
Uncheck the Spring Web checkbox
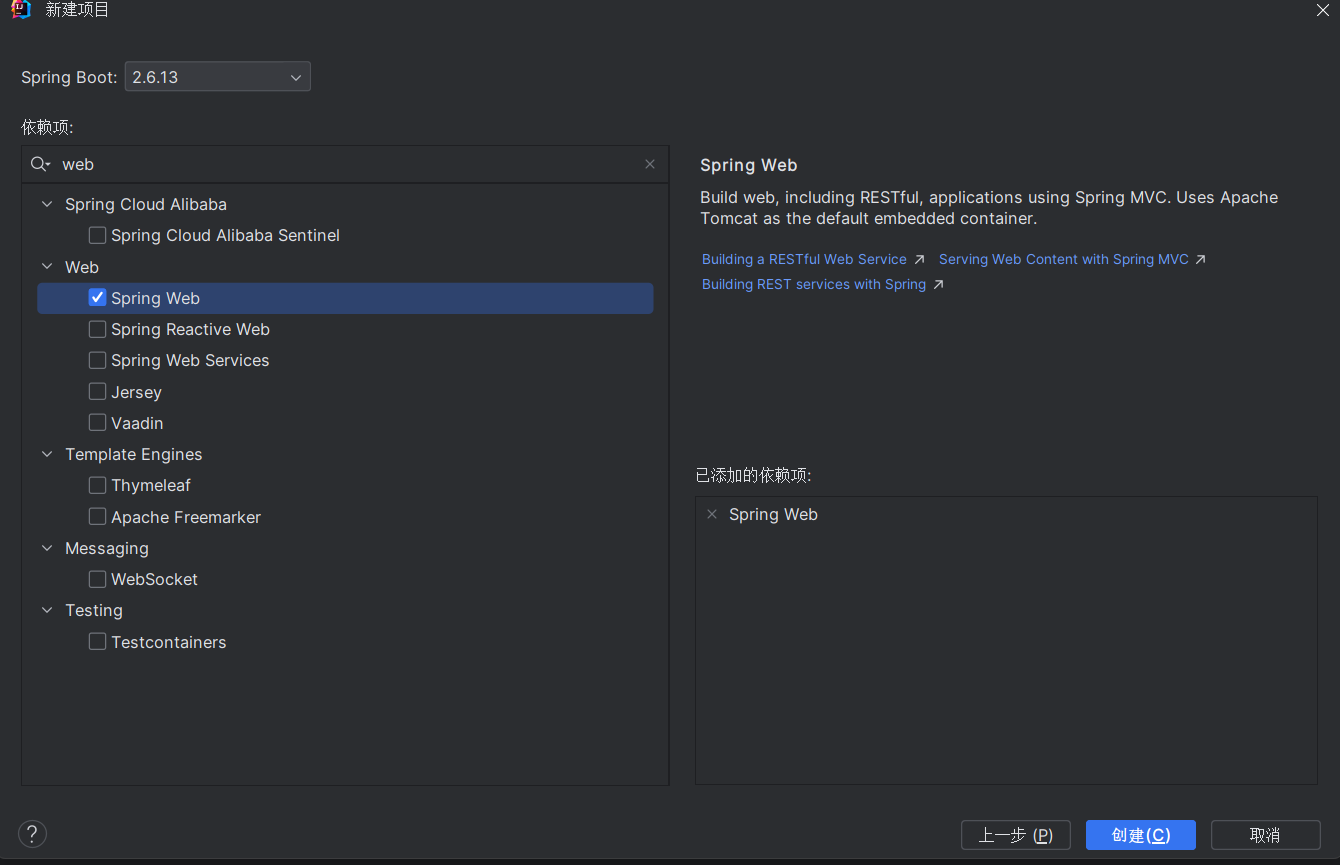click(x=97, y=297)
